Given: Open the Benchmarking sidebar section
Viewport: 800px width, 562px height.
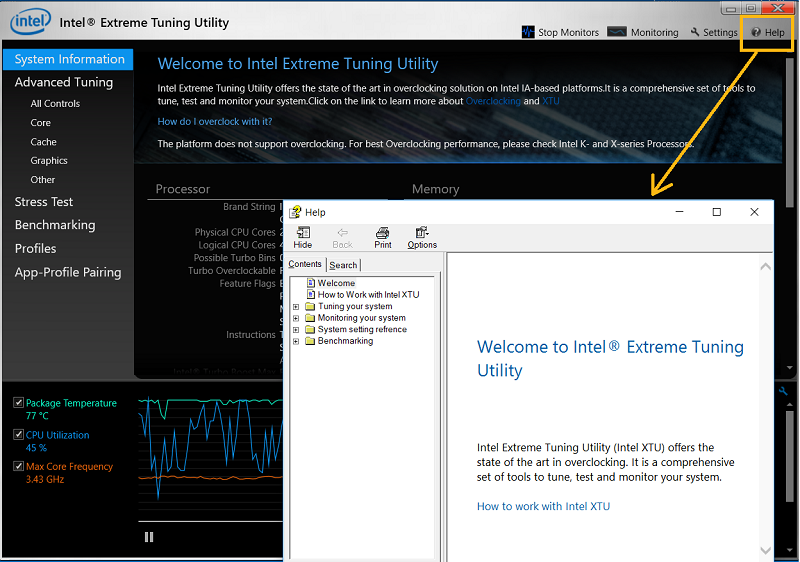Looking at the screenshot, I should pyautogui.click(x=55, y=225).
